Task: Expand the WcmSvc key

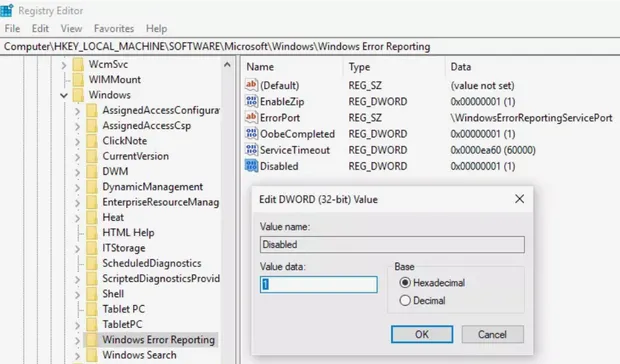Action: 64,65
